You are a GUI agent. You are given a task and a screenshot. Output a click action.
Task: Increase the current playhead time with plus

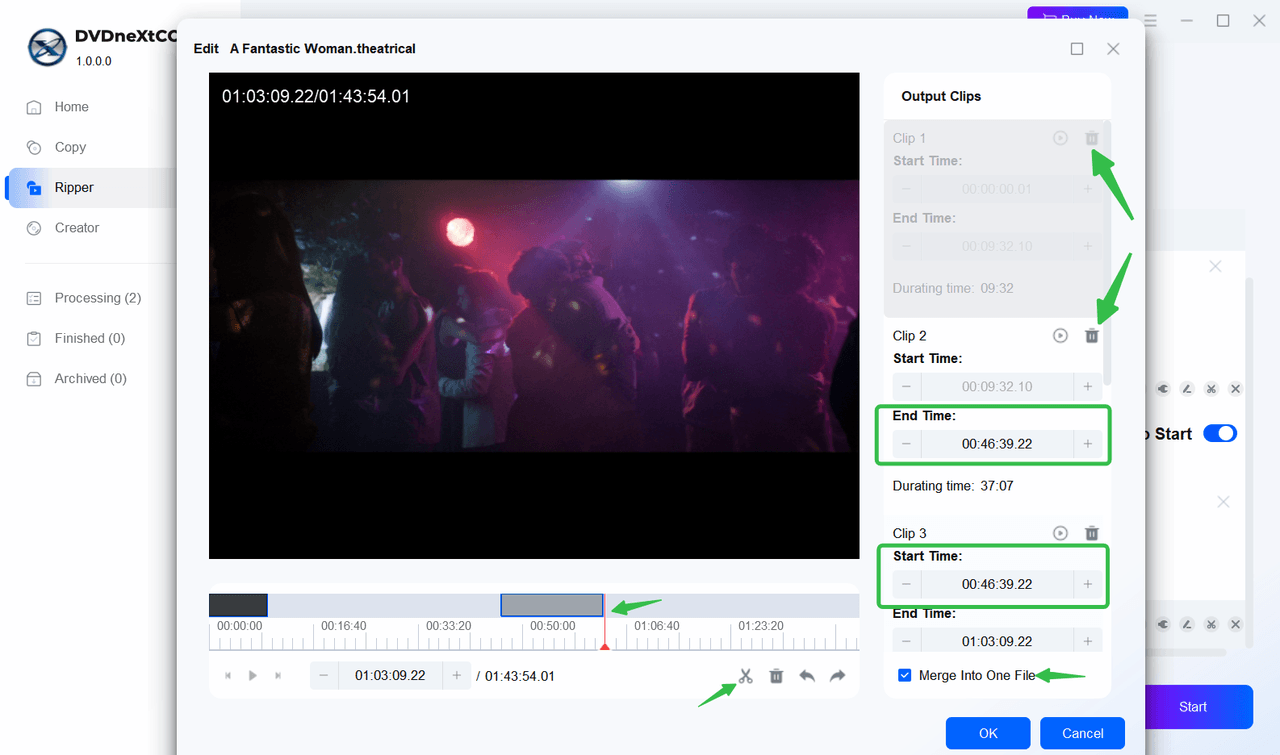(457, 676)
